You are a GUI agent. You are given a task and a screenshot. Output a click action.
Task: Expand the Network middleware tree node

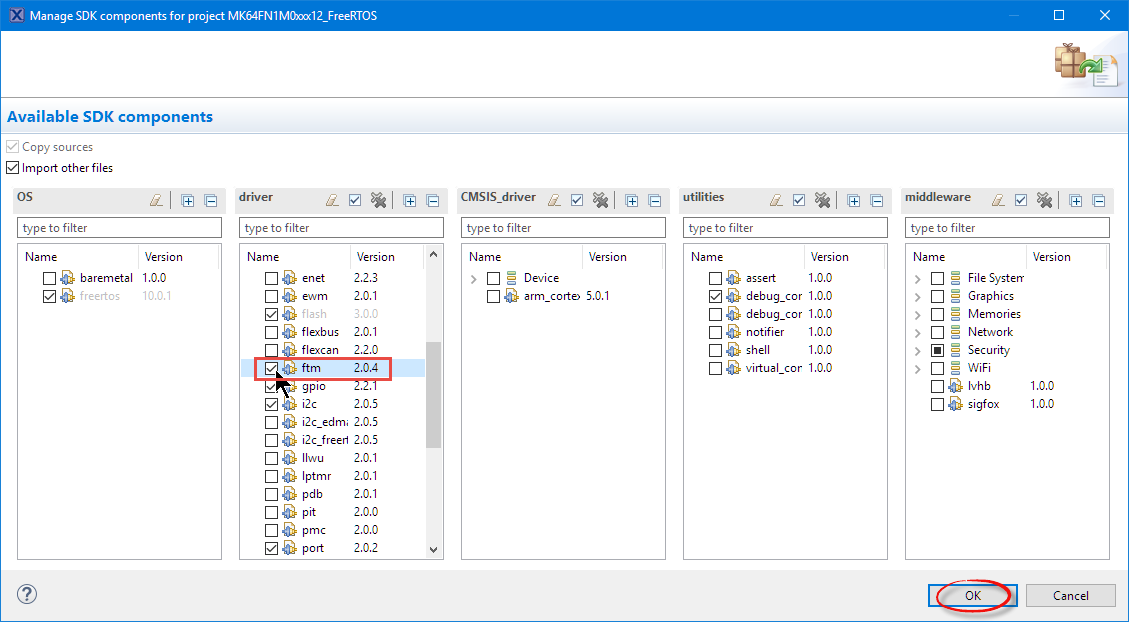[x=917, y=332]
